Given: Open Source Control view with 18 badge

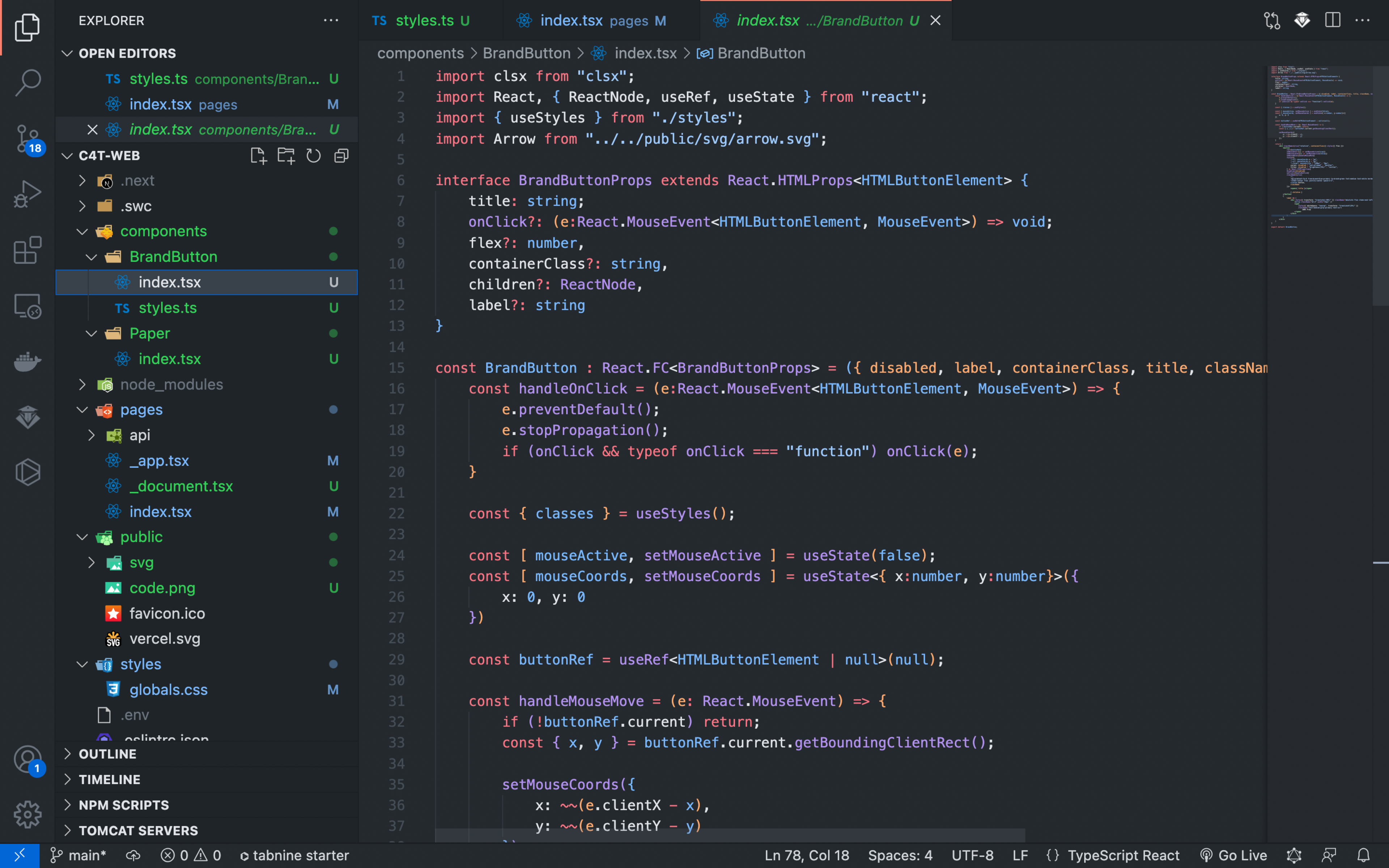Looking at the screenshot, I should tap(27, 139).
